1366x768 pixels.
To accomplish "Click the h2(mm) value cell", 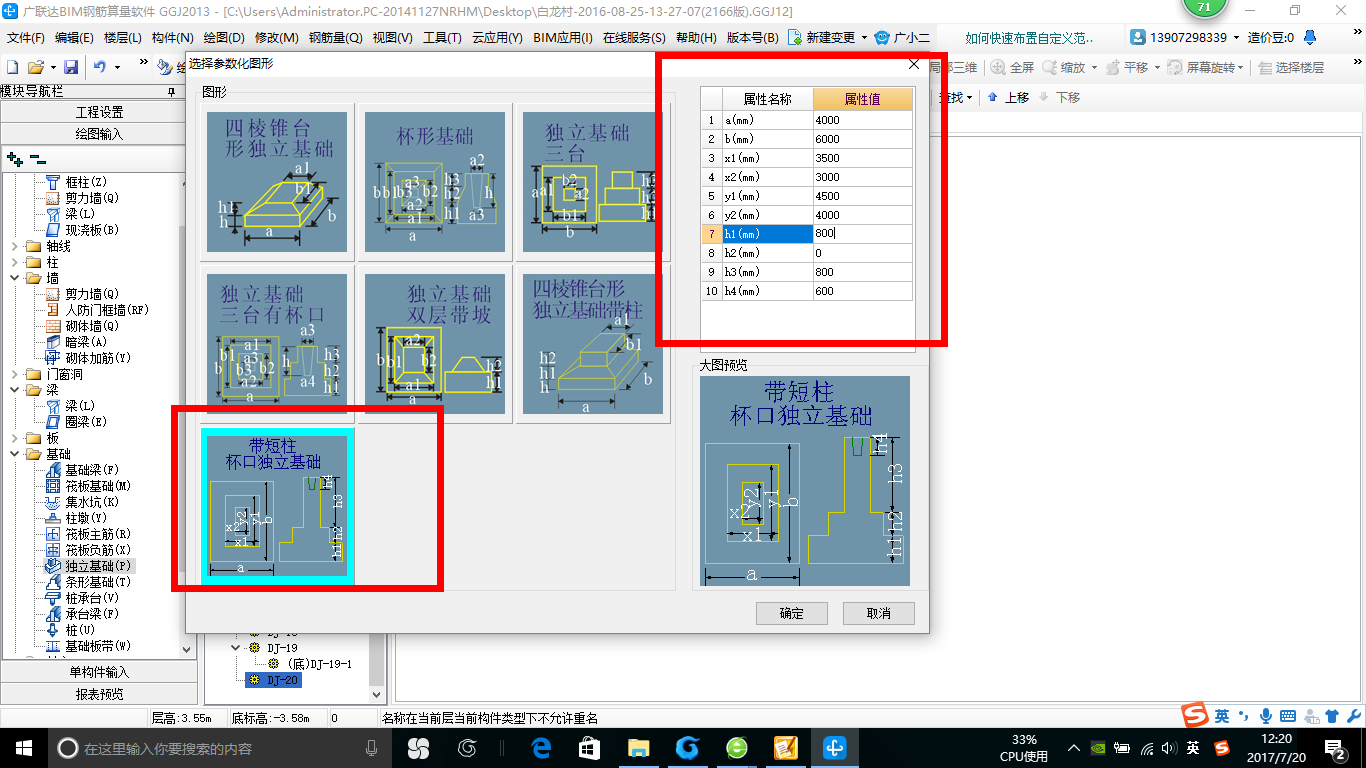I will pos(863,253).
